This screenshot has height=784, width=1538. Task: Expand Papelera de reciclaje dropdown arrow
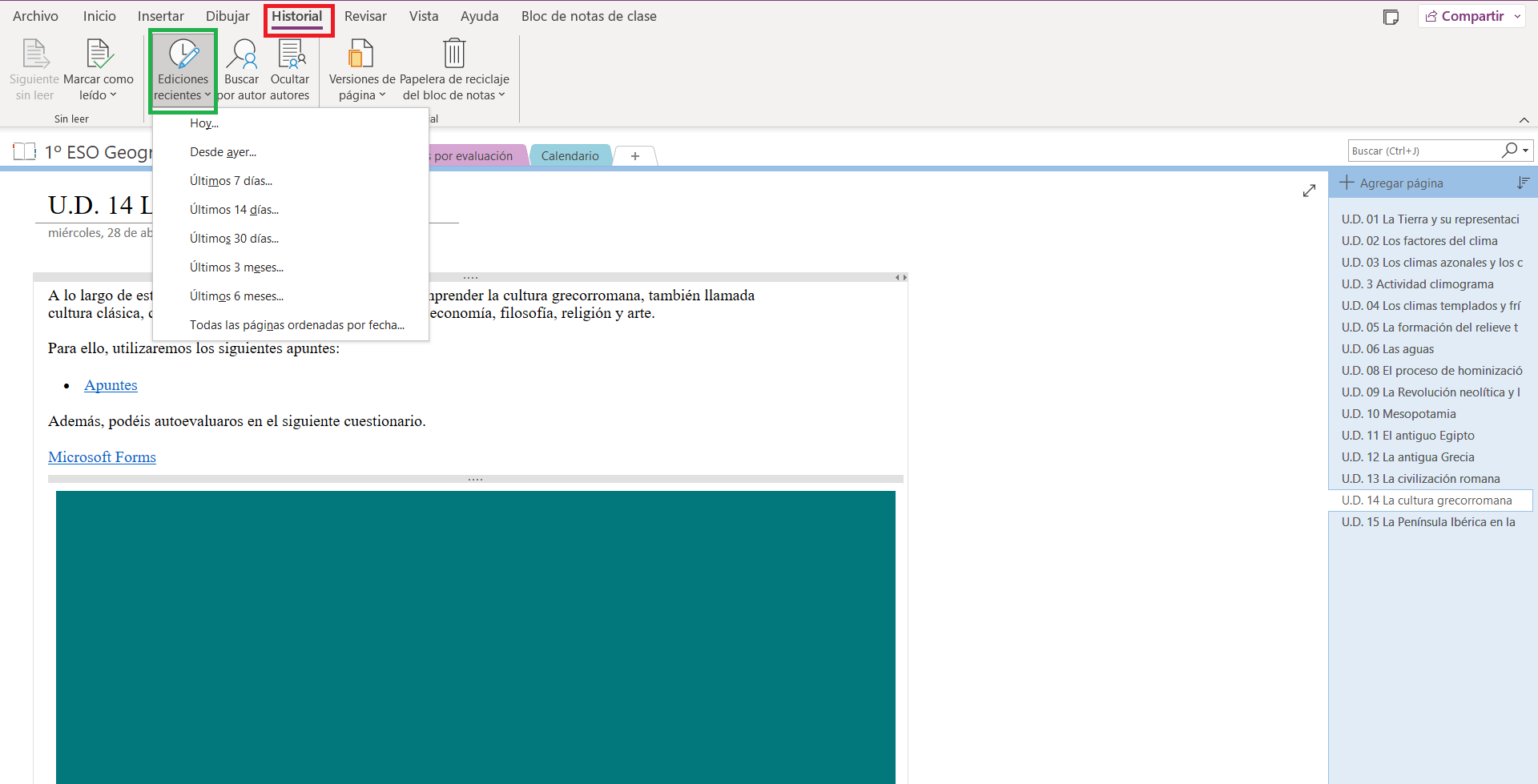pyautogui.click(x=501, y=94)
